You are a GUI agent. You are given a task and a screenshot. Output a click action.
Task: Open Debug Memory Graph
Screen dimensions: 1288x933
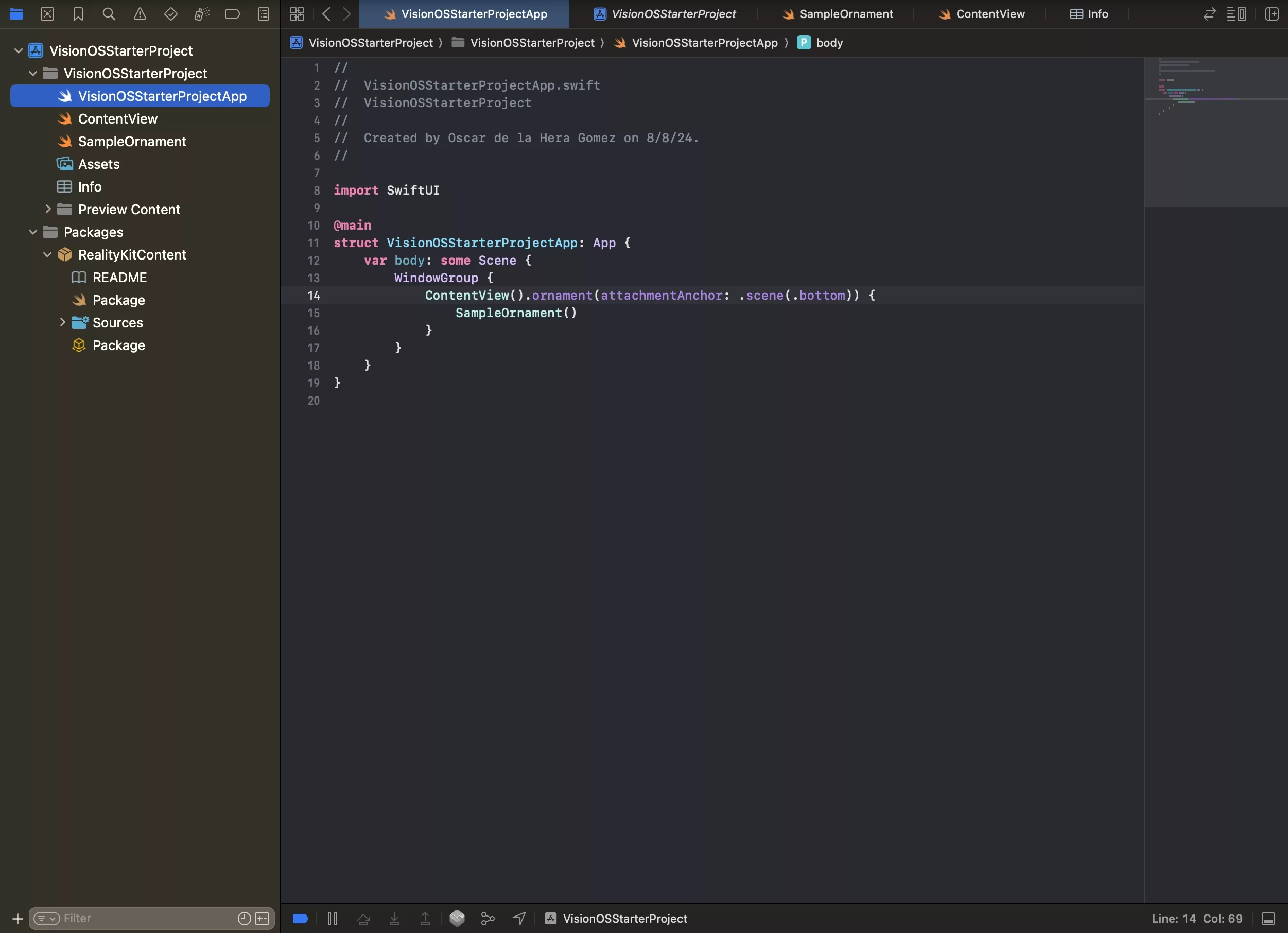point(488,918)
